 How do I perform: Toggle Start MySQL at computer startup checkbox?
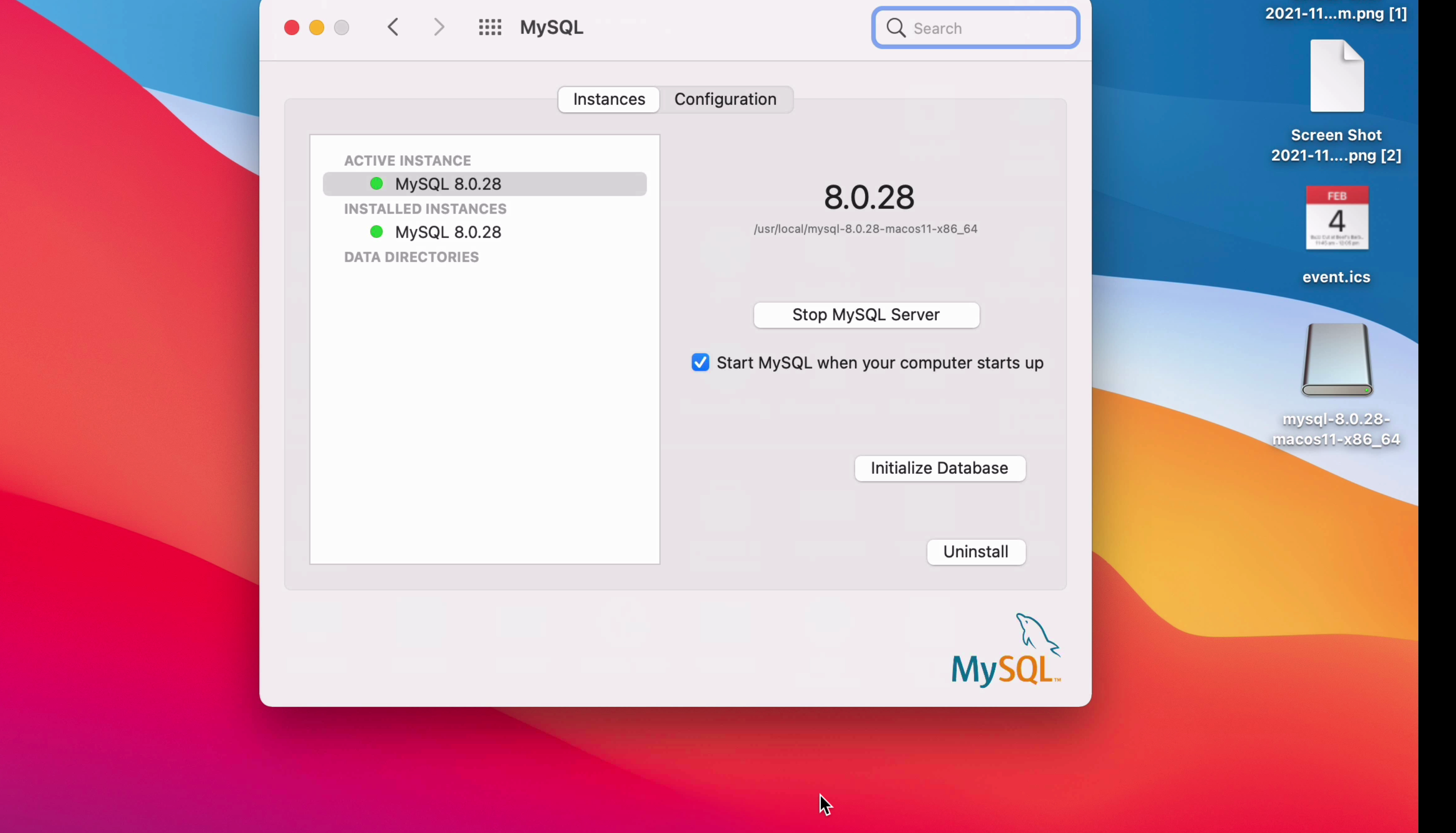tap(701, 363)
